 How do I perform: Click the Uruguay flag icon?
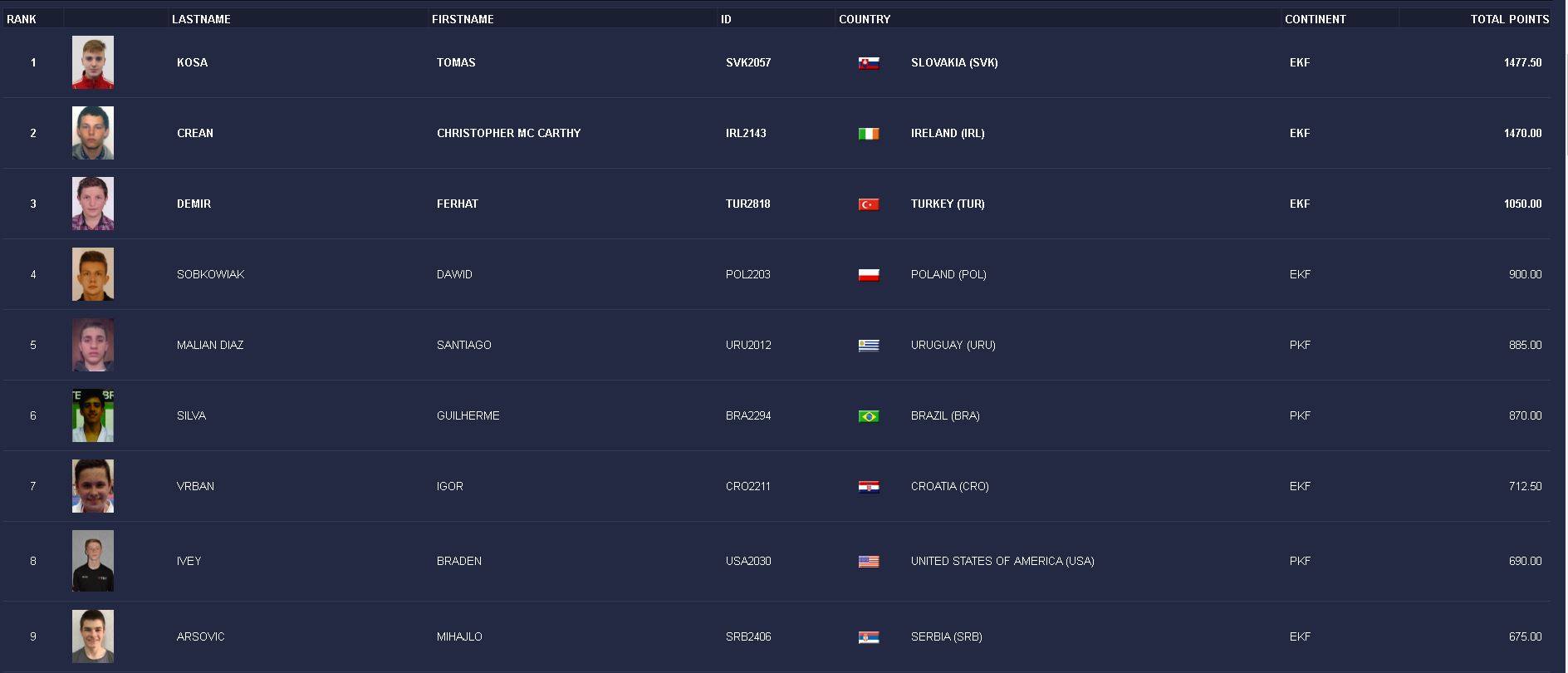869,346
